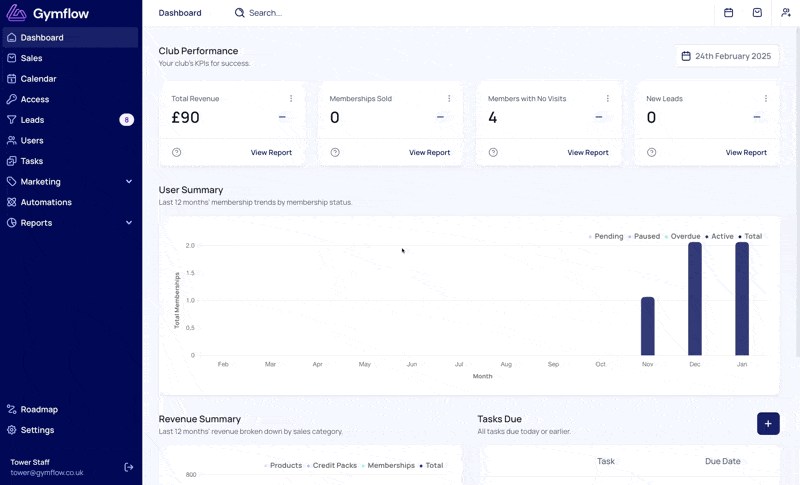Click the add user icon top right
800x485 pixels.
pyautogui.click(x=786, y=13)
